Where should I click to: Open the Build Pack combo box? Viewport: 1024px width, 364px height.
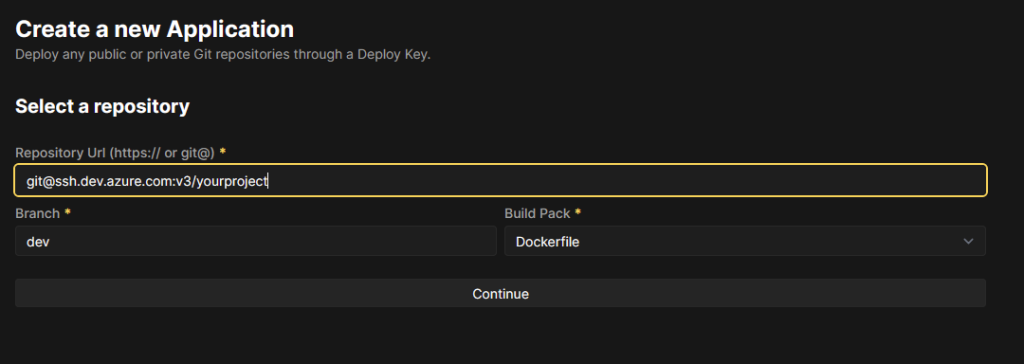[744, 241]
